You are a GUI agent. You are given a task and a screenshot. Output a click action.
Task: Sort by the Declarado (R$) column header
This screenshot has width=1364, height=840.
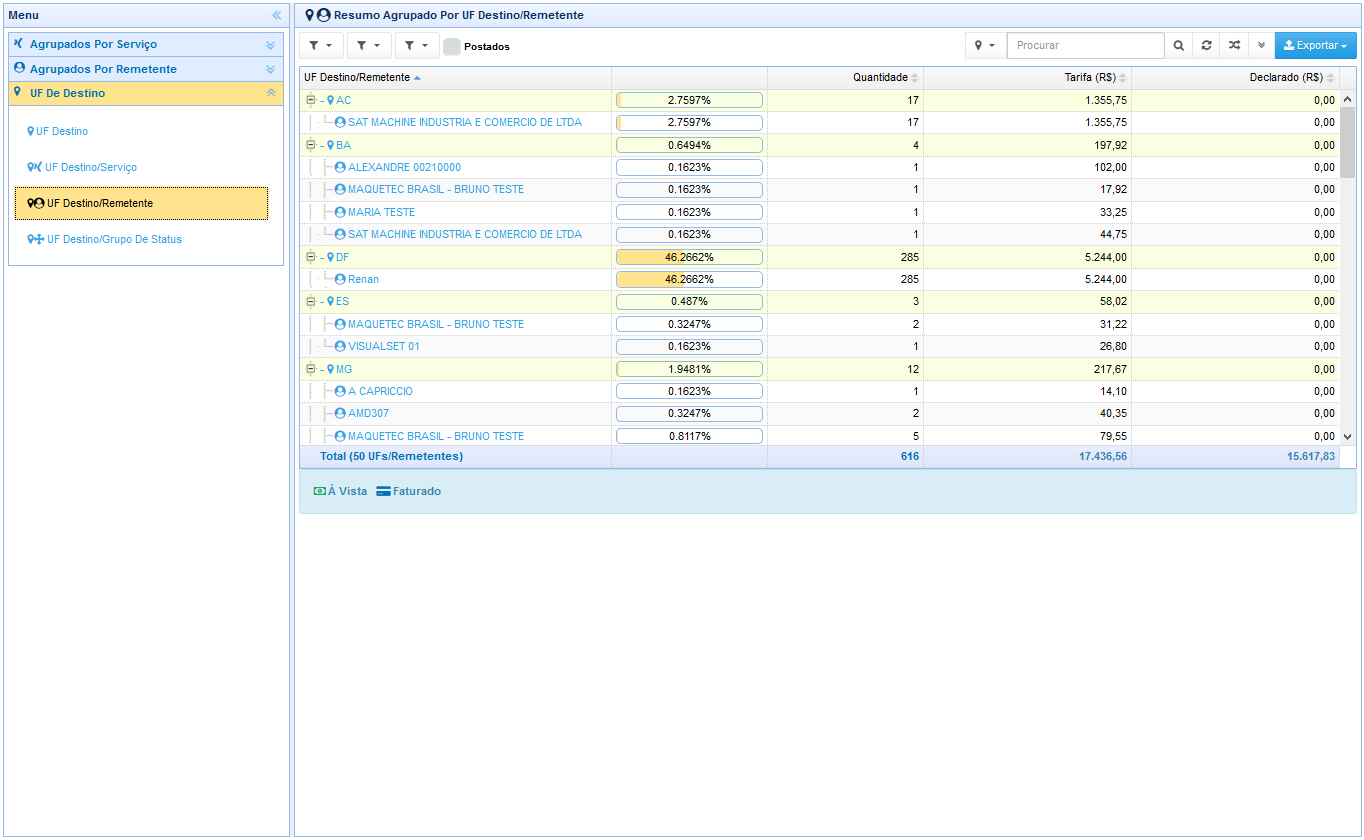pos(1236,78)
